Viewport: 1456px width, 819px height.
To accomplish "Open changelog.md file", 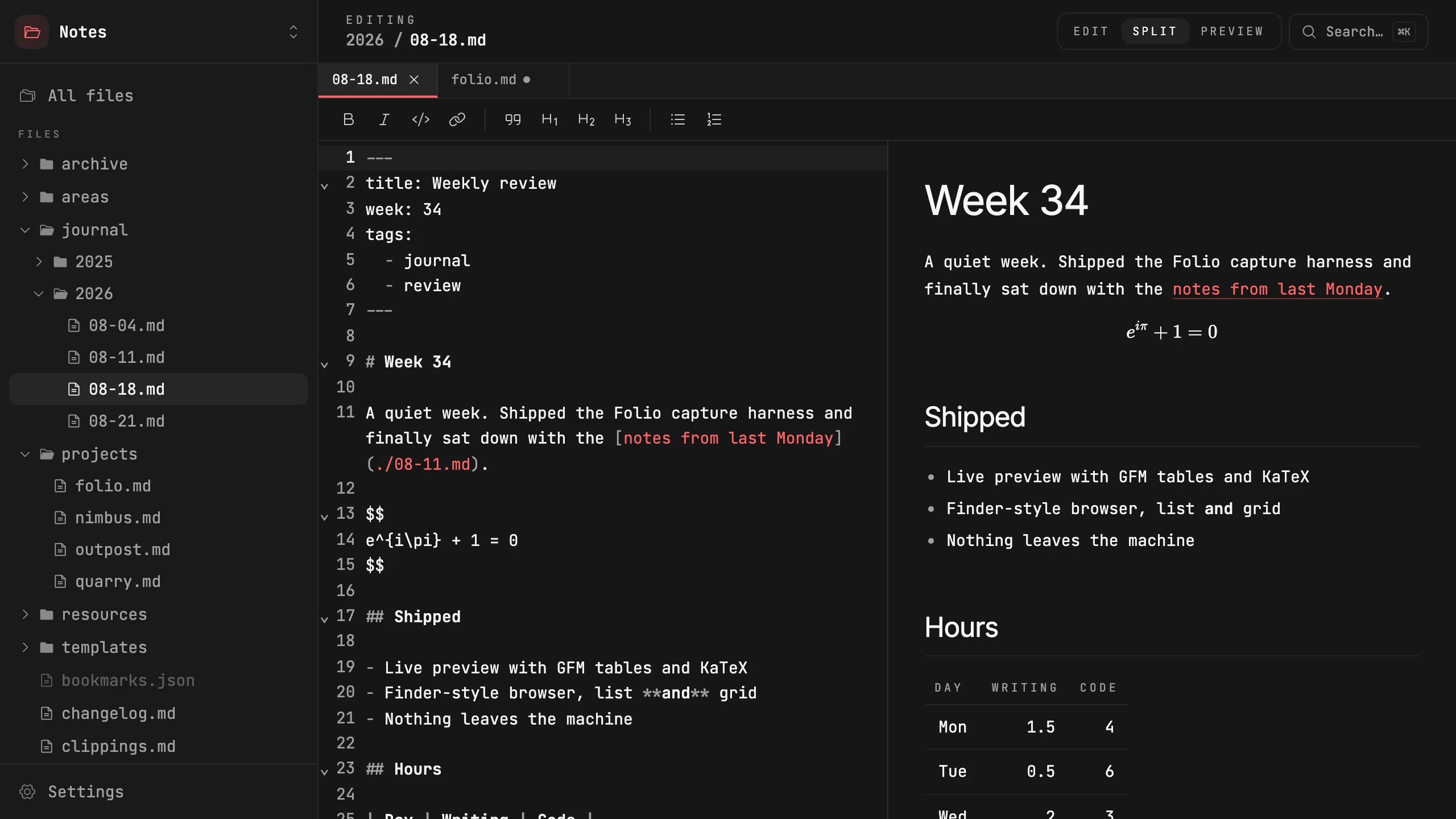I will point(159,713).
